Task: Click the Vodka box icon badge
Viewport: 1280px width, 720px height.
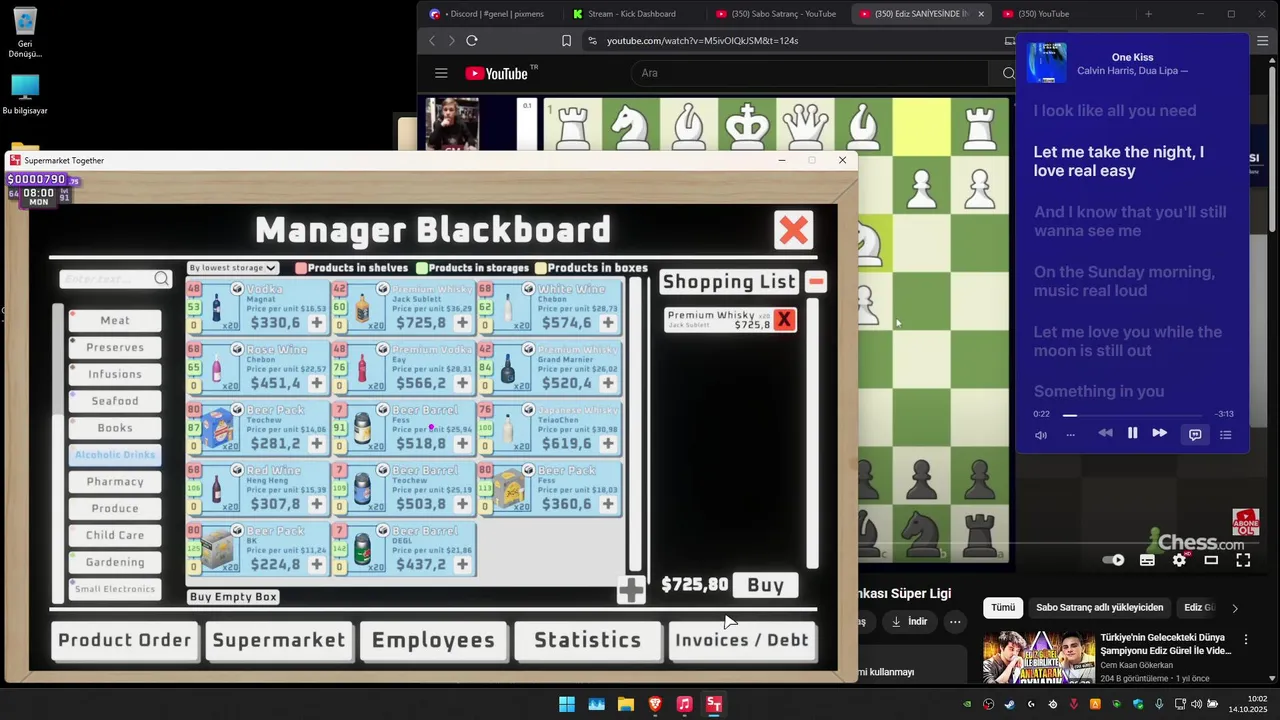Action: (237, 289)
